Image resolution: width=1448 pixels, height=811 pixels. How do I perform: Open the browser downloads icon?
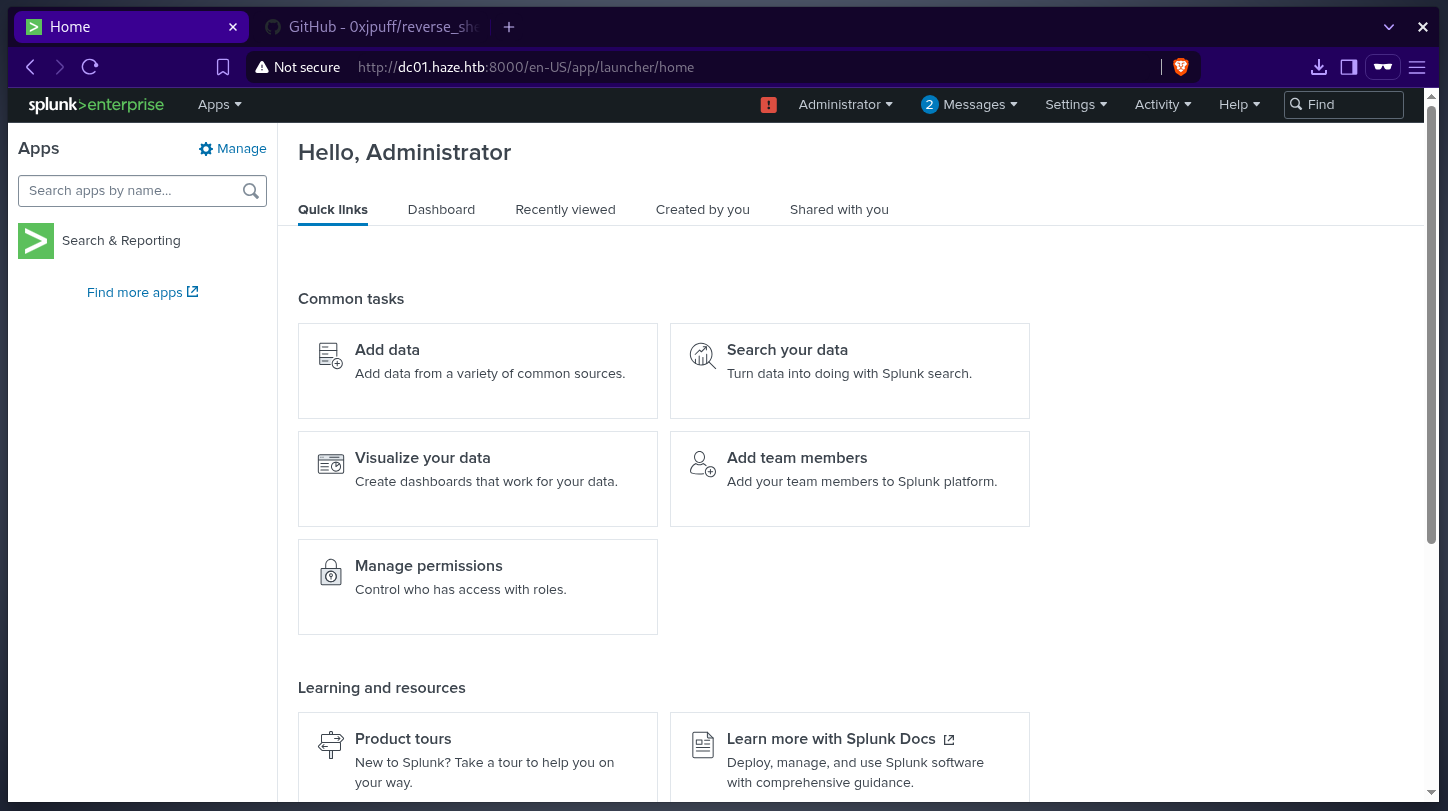pos(1318,67)
